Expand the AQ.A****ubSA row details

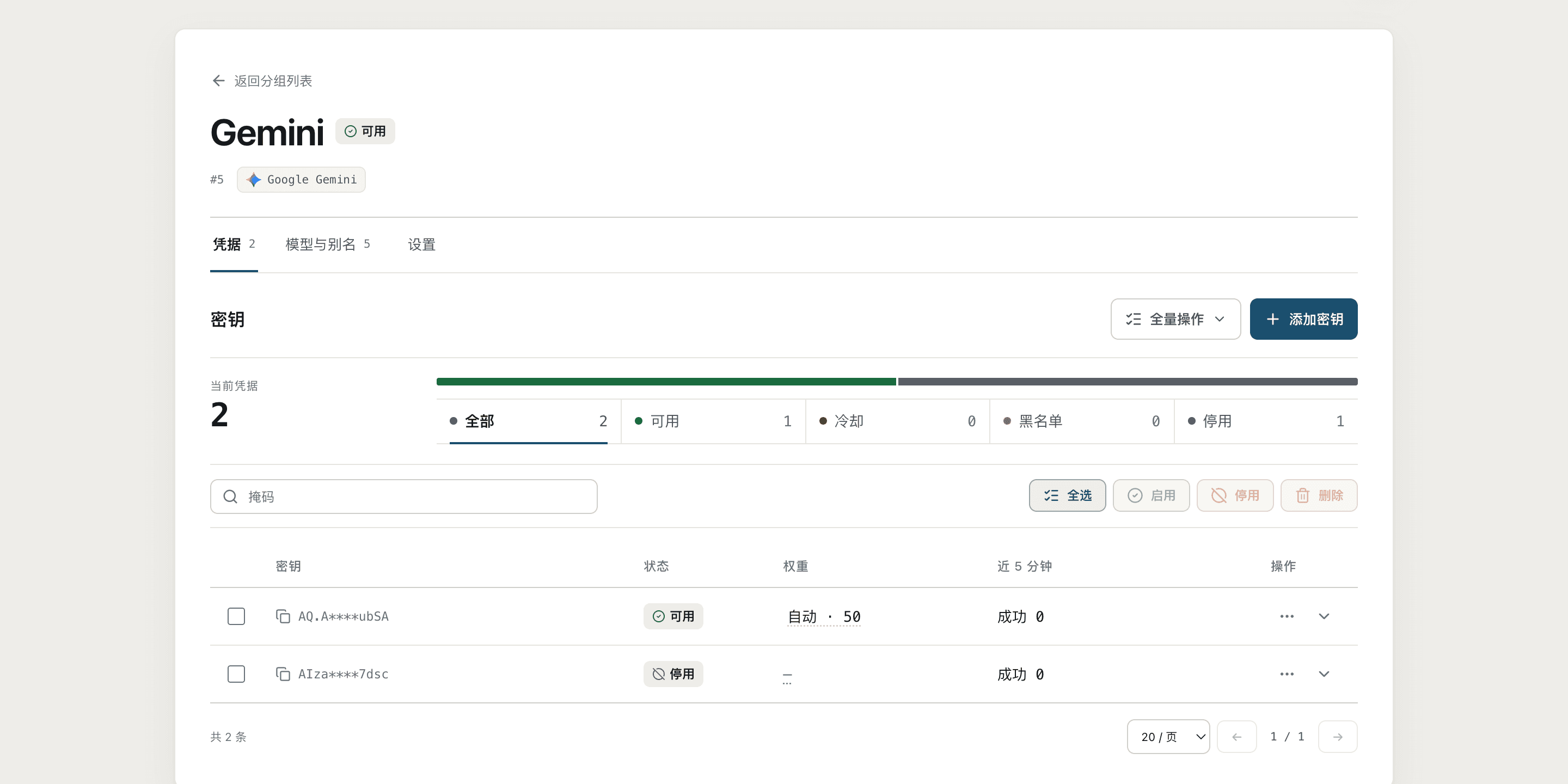[x=1324, y=617]
